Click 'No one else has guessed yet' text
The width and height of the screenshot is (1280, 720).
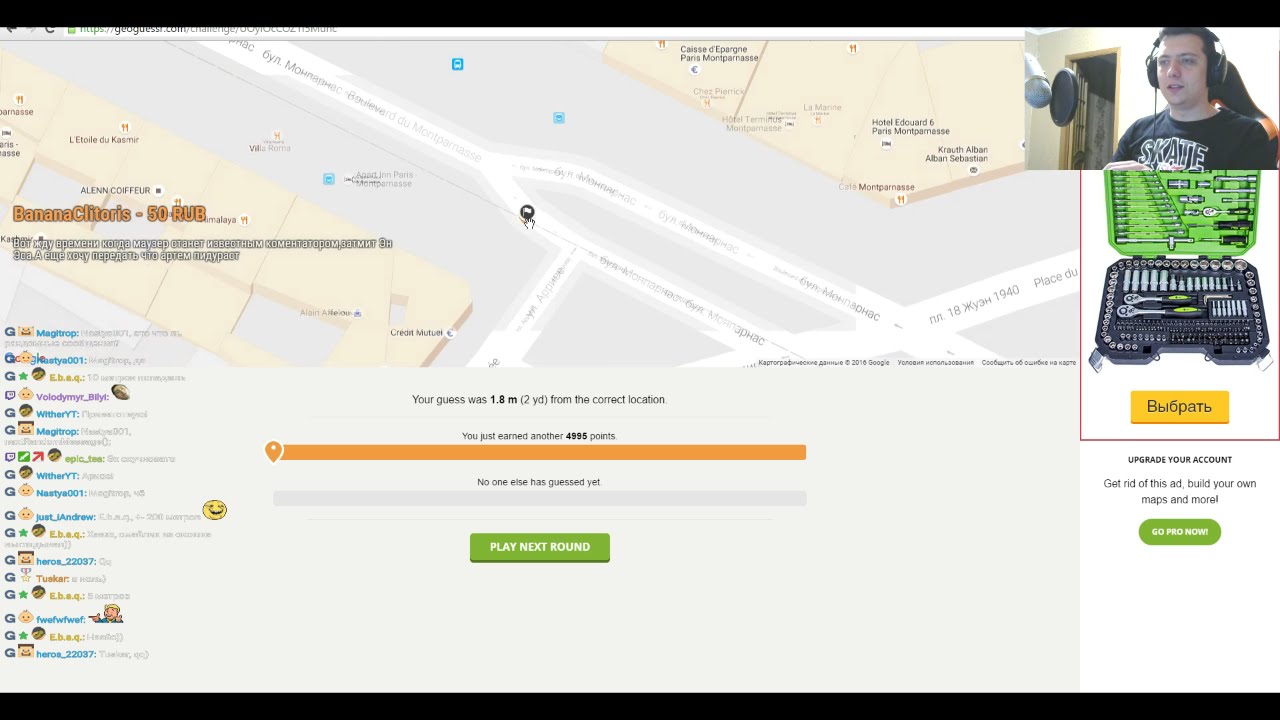(x=539, y=482)
